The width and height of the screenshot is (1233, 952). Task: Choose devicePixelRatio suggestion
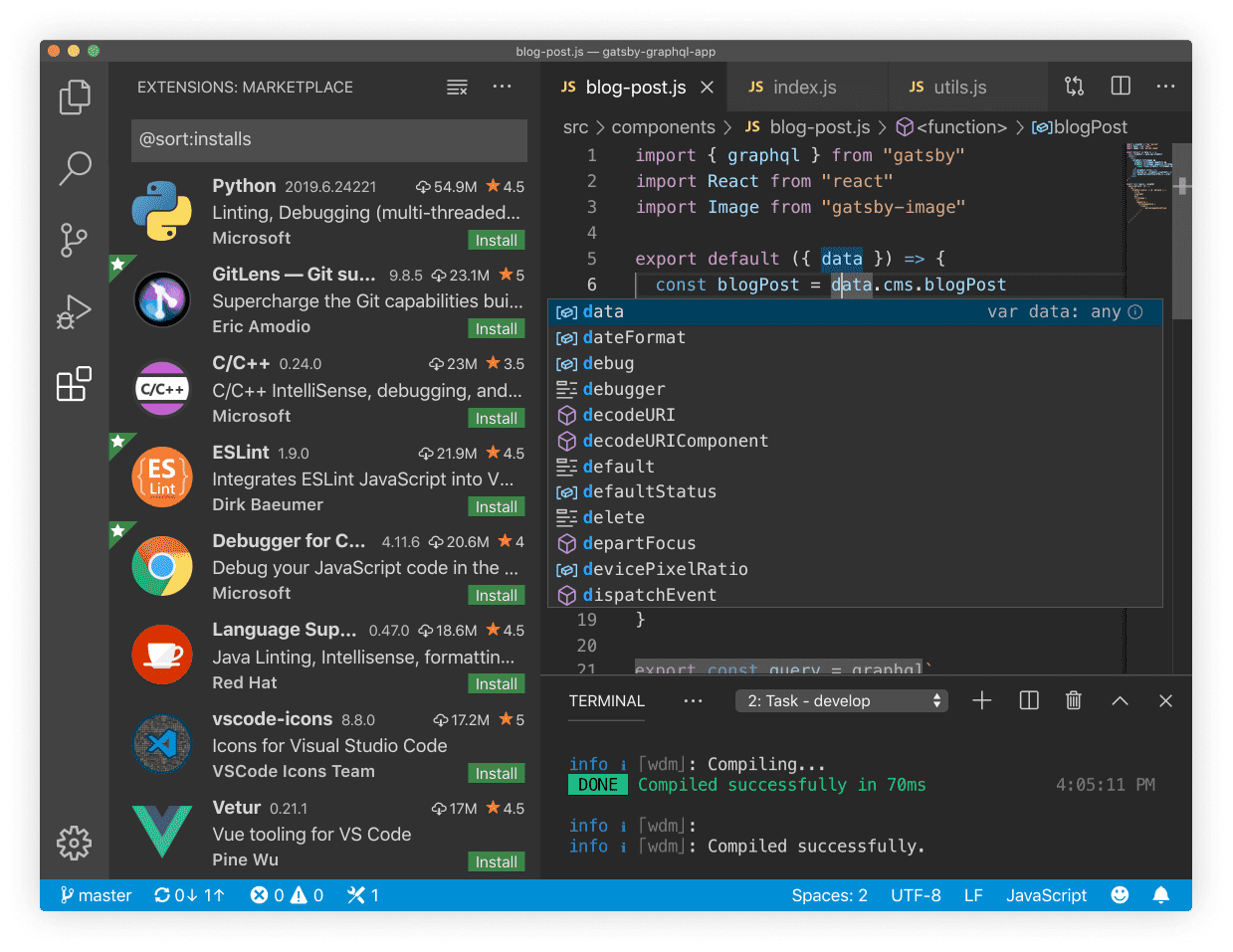[855, 569]
